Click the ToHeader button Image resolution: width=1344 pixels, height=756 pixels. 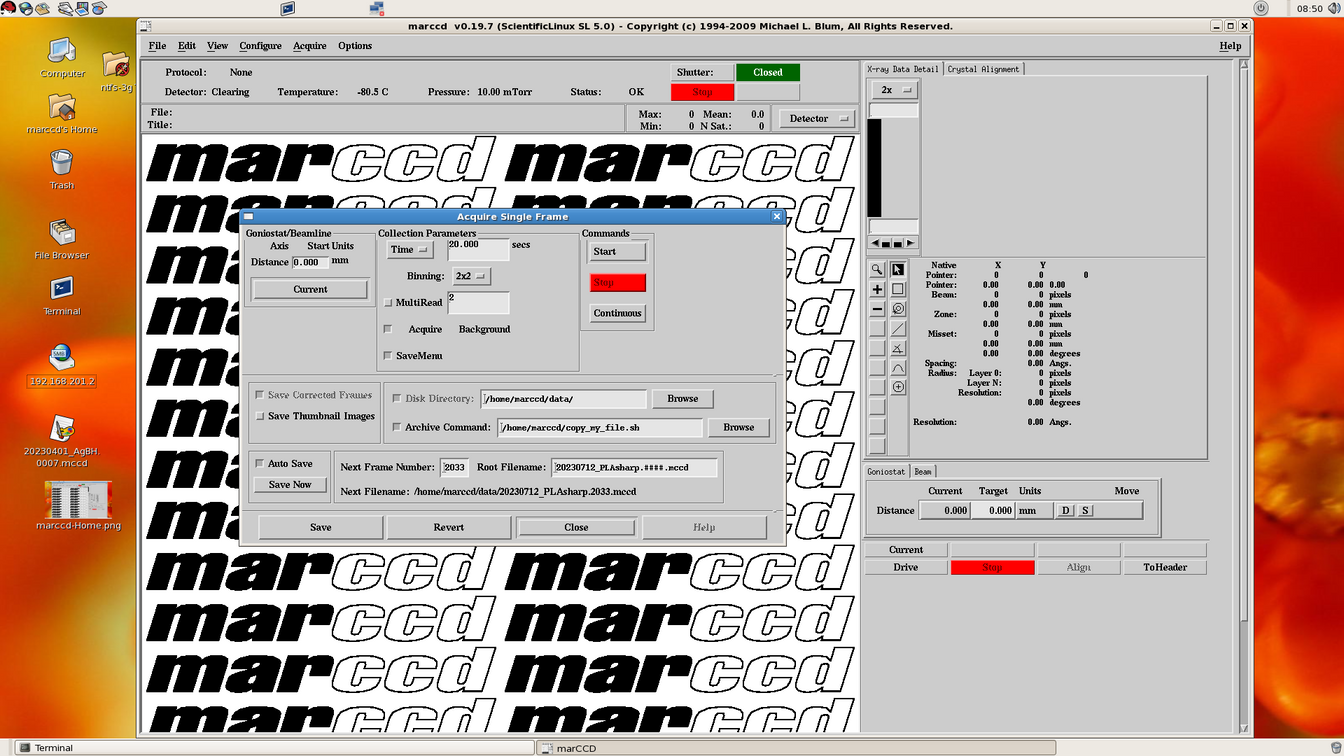click(1165, 567)
